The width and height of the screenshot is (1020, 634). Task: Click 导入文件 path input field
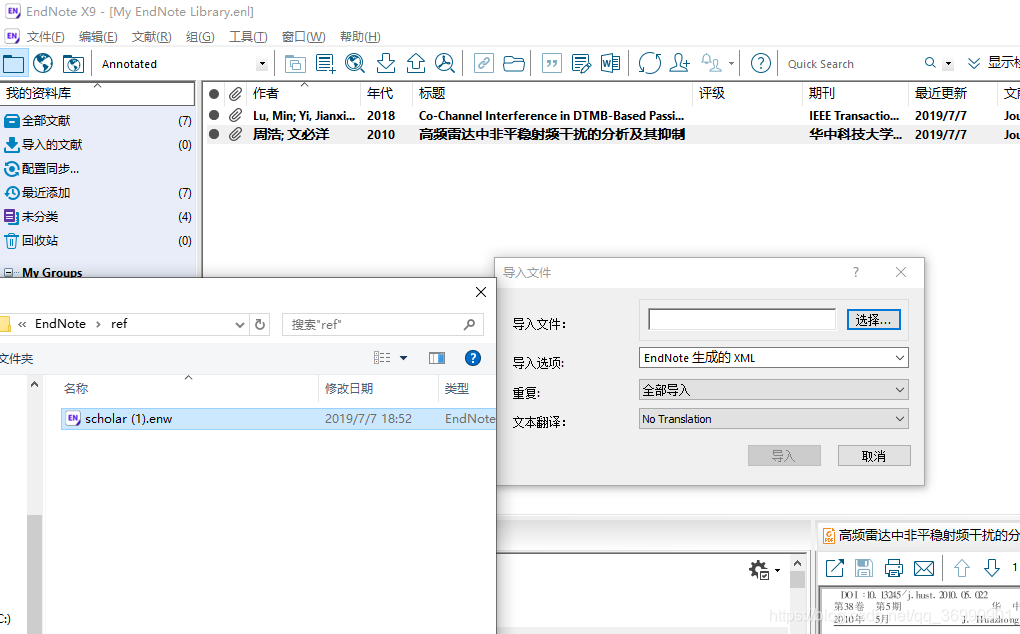(742, 319)
